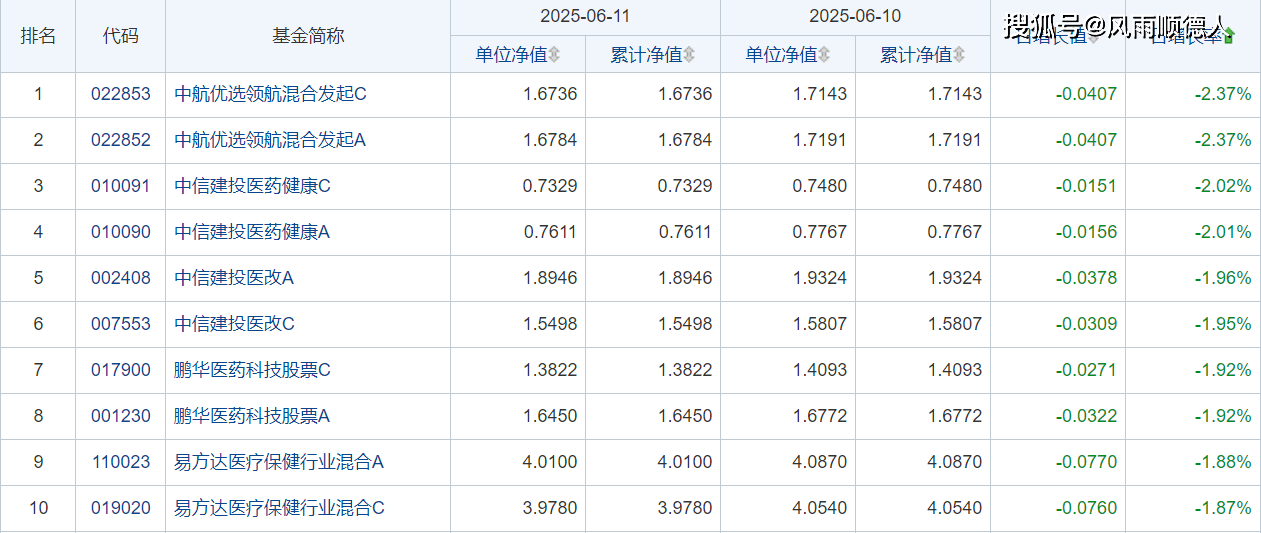Open fund code 019020

pyautogui.click(x=121, y=508)
